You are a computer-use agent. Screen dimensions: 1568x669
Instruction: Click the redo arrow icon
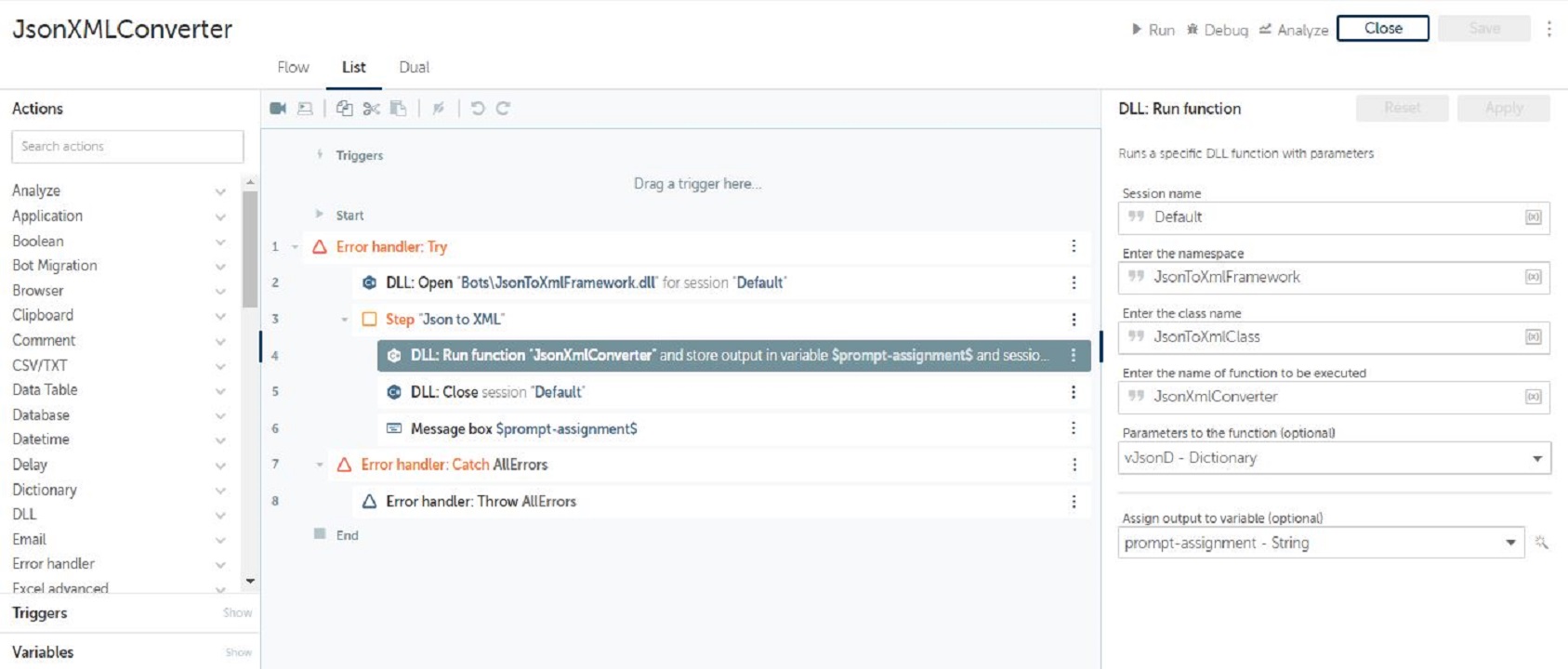pyautogui.click(x=503, y=109)
